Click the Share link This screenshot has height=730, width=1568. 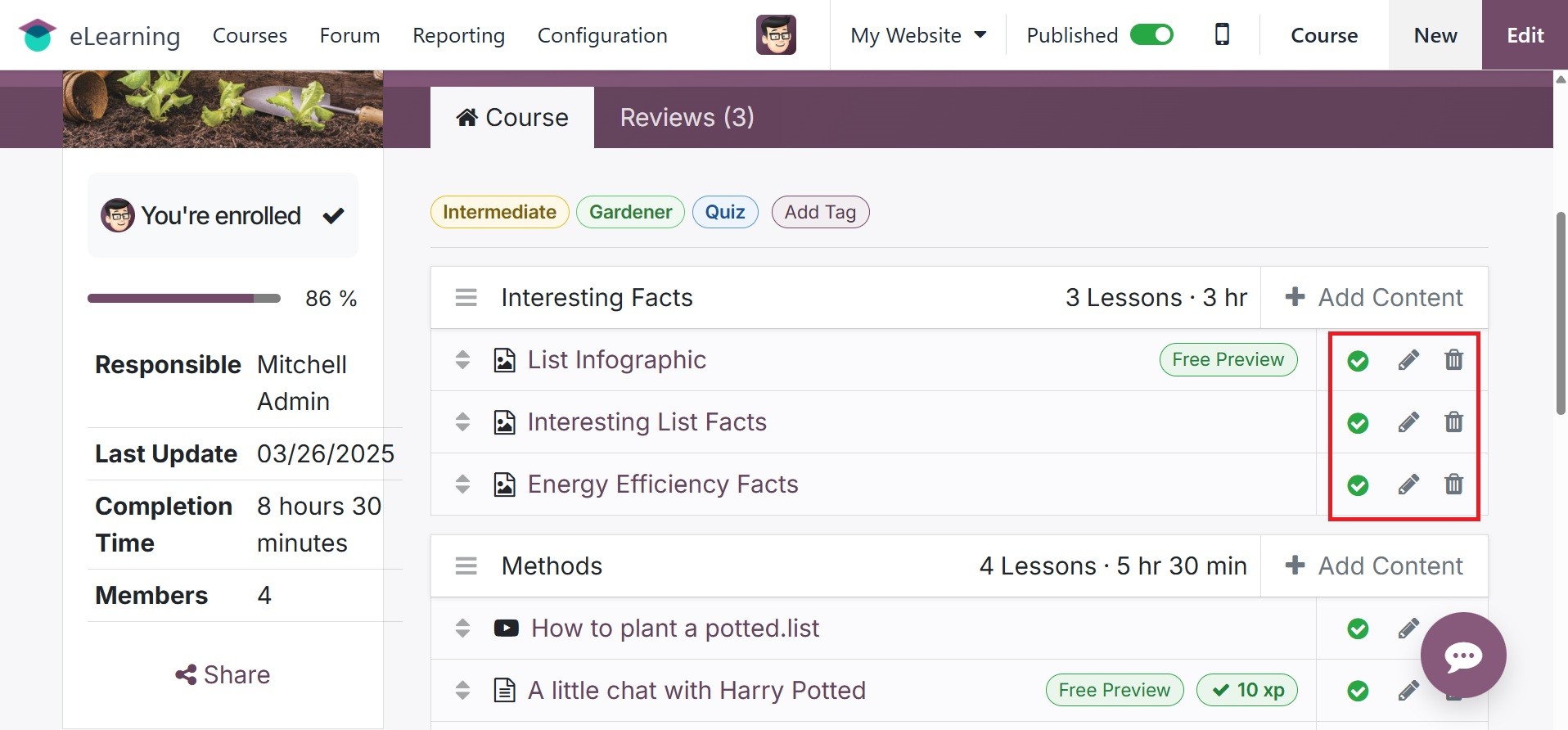[223, 674]
